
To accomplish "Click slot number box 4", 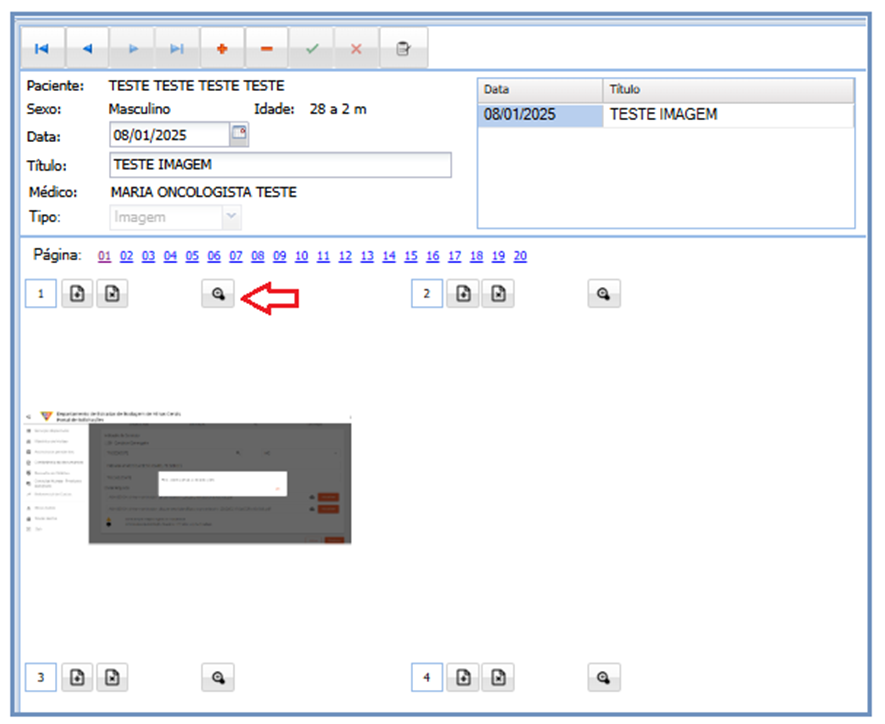I will tap(427, 677).
